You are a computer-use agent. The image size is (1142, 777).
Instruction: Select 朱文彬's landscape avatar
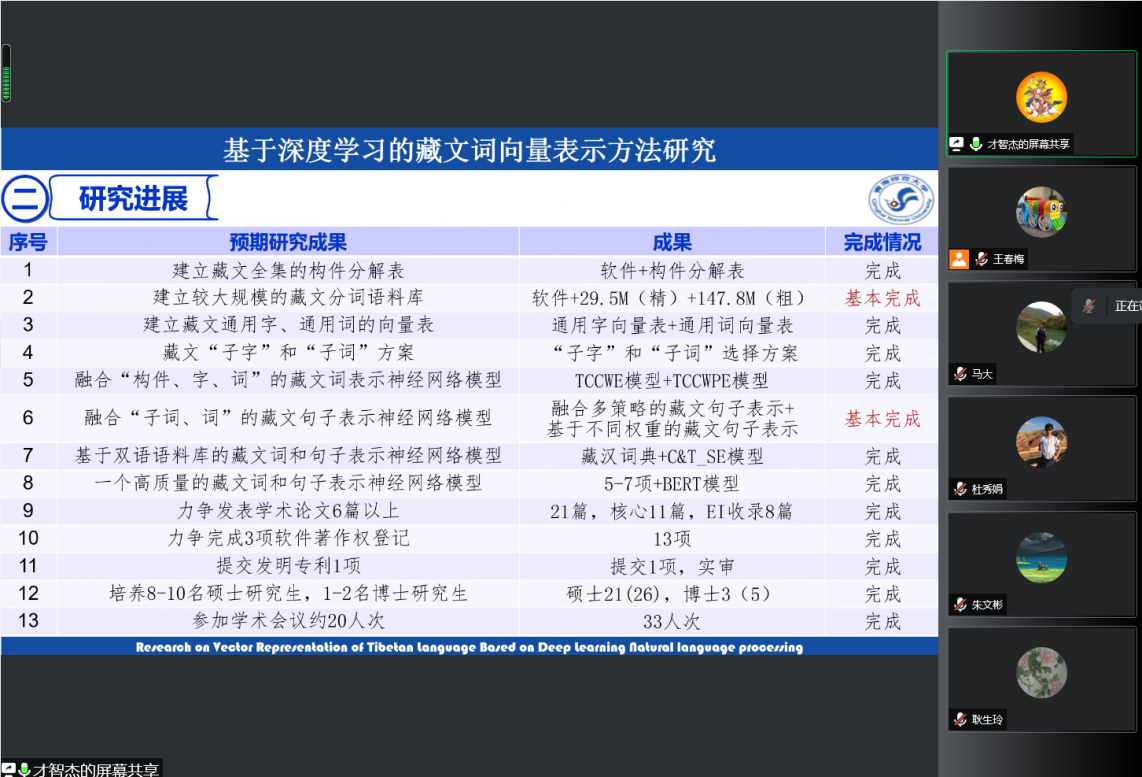(x=1041, y=557)
